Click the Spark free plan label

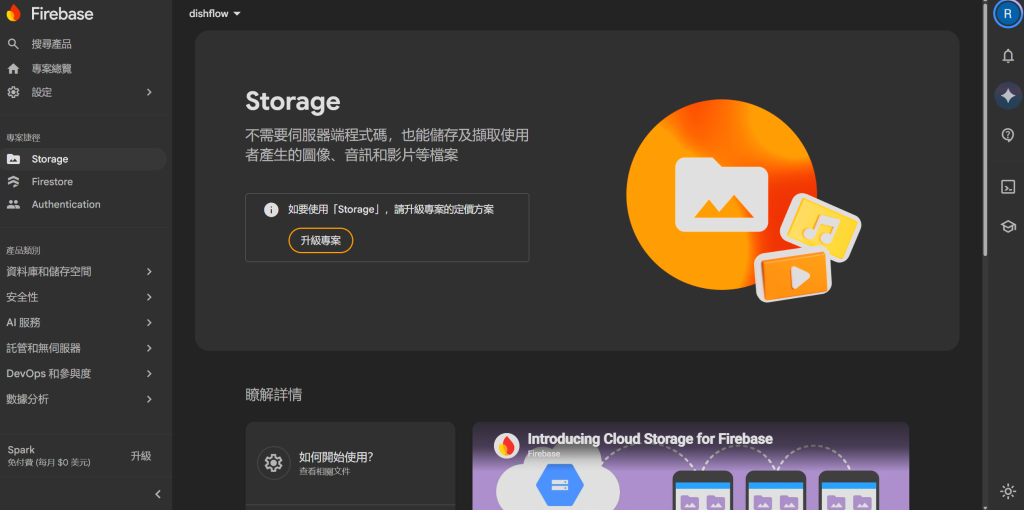(49, 456)
